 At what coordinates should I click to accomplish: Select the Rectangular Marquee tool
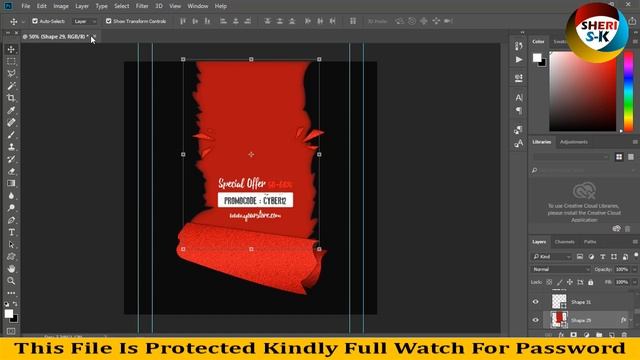pos(11,61)
